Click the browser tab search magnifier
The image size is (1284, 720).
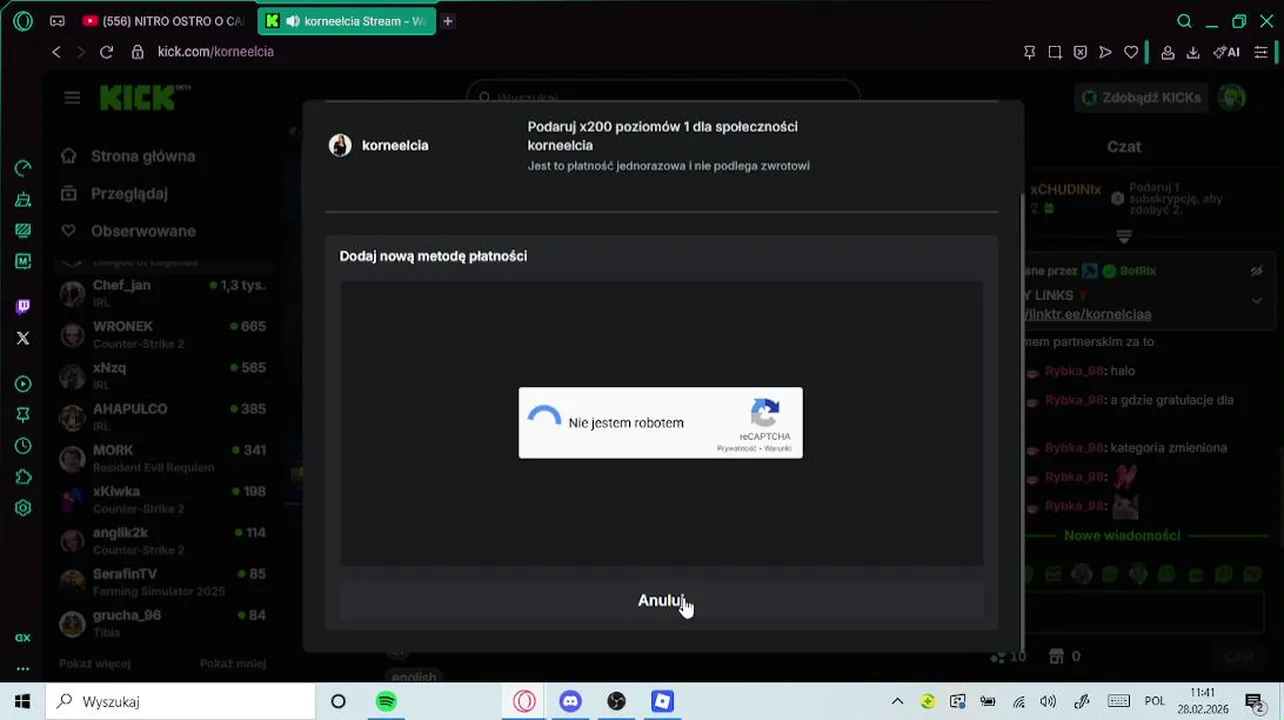coord(1184,21)
